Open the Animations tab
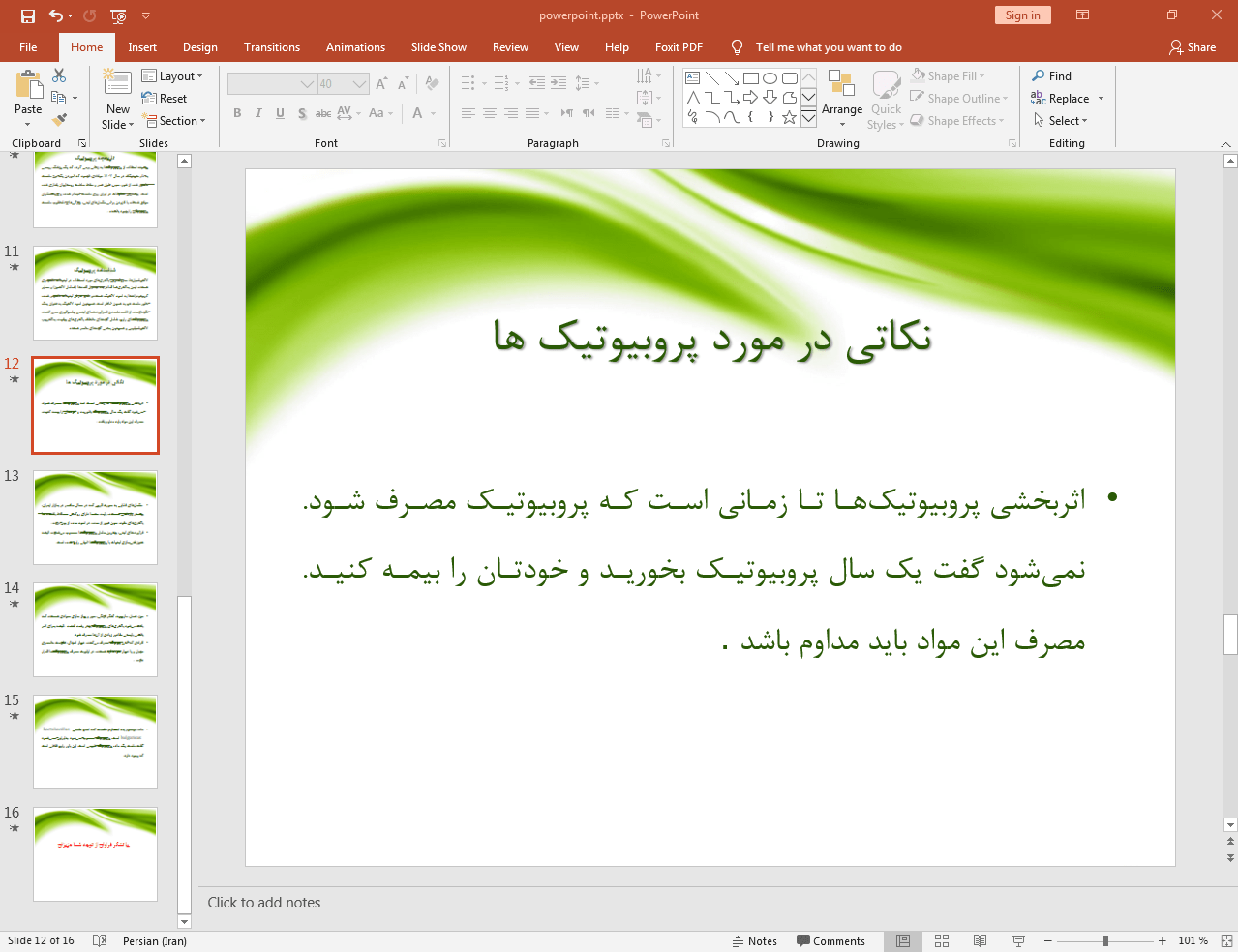The width and height of the screenshot is (1238, 952). pos(355,46)
